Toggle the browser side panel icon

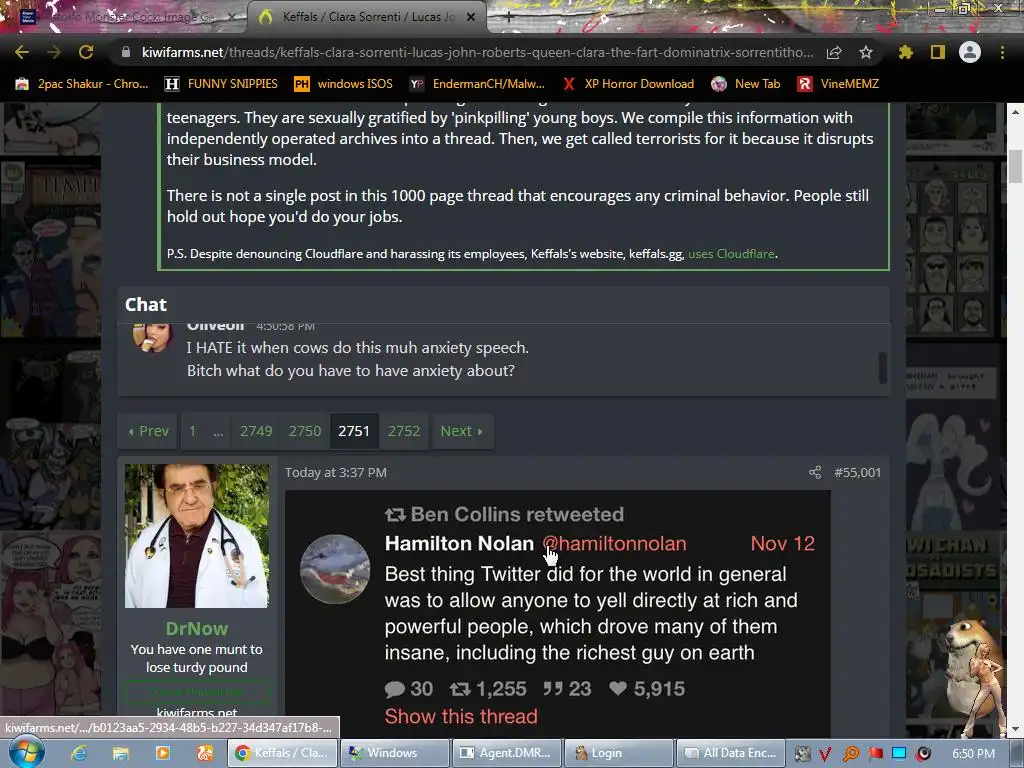coord(938,52)
